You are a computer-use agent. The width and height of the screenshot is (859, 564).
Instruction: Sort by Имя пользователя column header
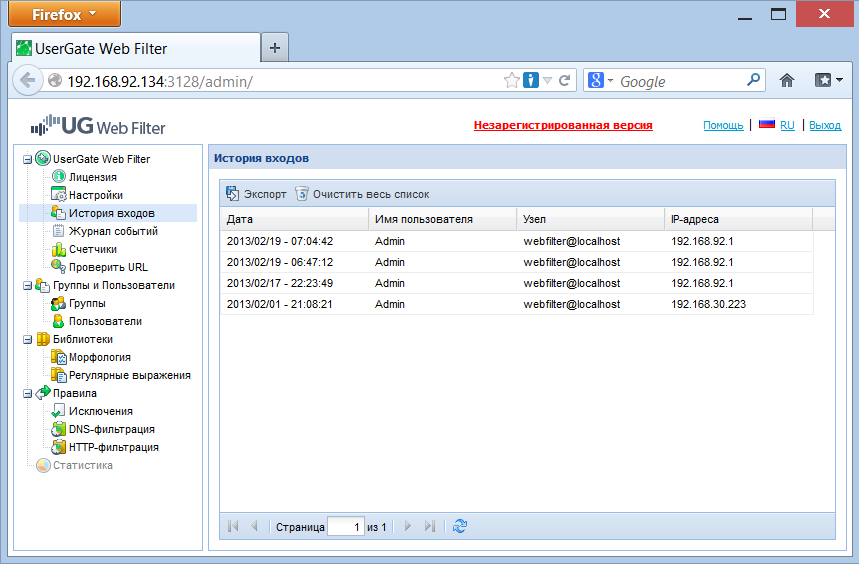(443, 219)
